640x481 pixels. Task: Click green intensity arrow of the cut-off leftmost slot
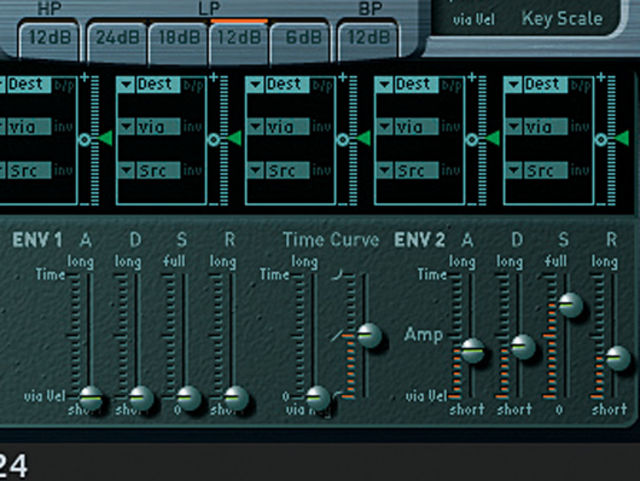[105, 138]
